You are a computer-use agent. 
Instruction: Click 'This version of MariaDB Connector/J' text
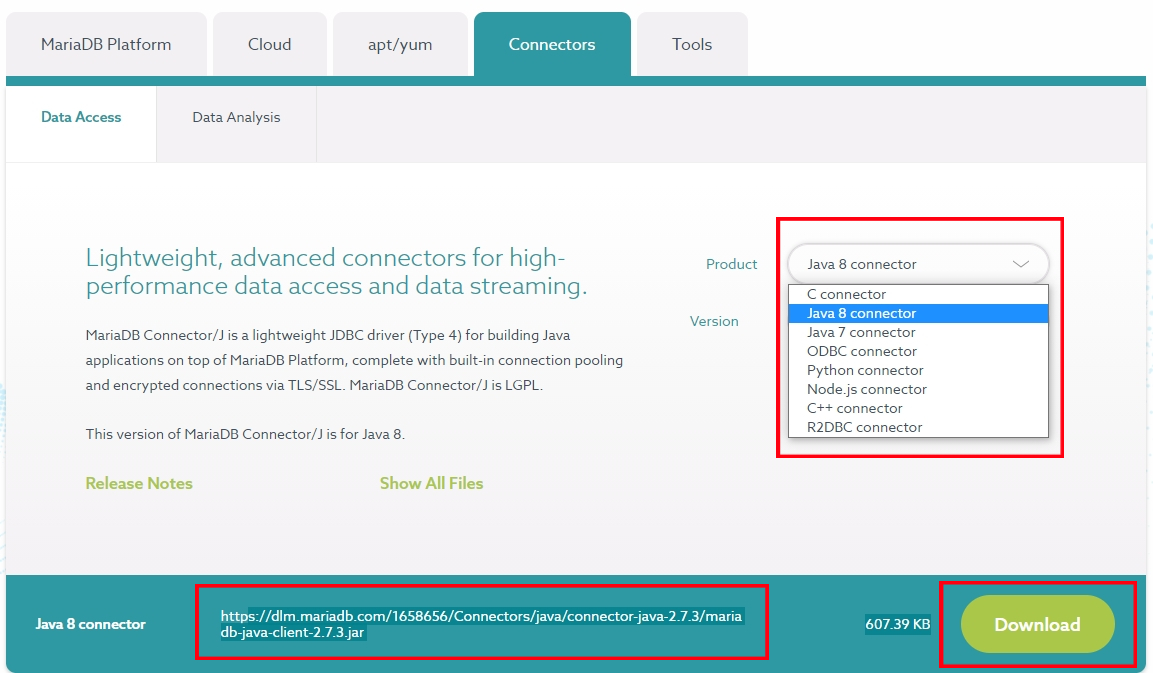tap(245, 434)
